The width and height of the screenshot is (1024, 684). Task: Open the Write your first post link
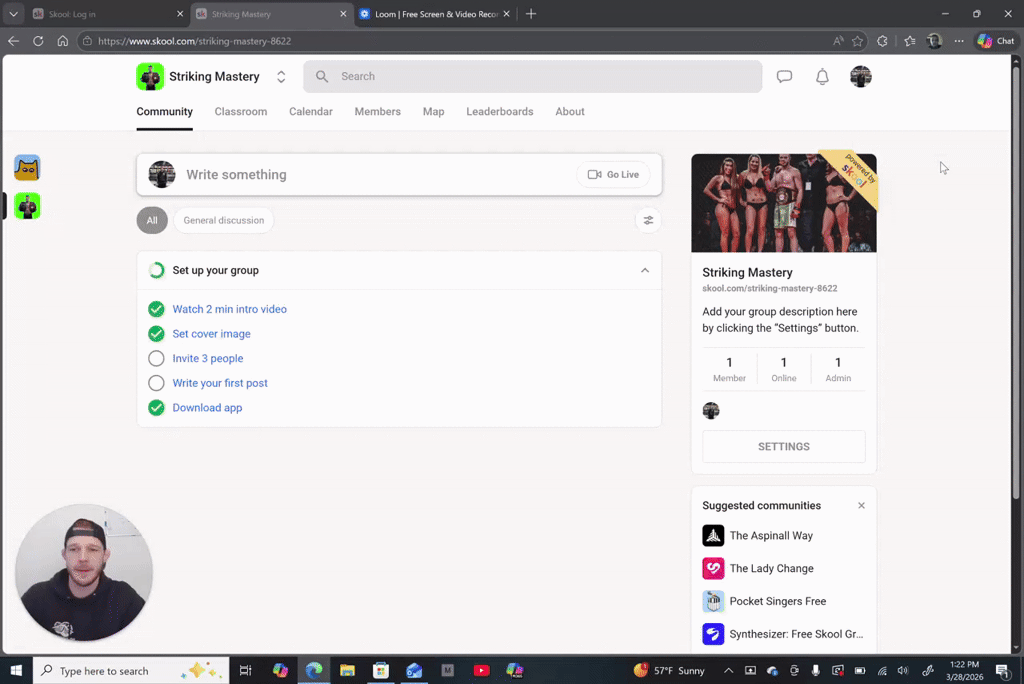coord(219,383)
